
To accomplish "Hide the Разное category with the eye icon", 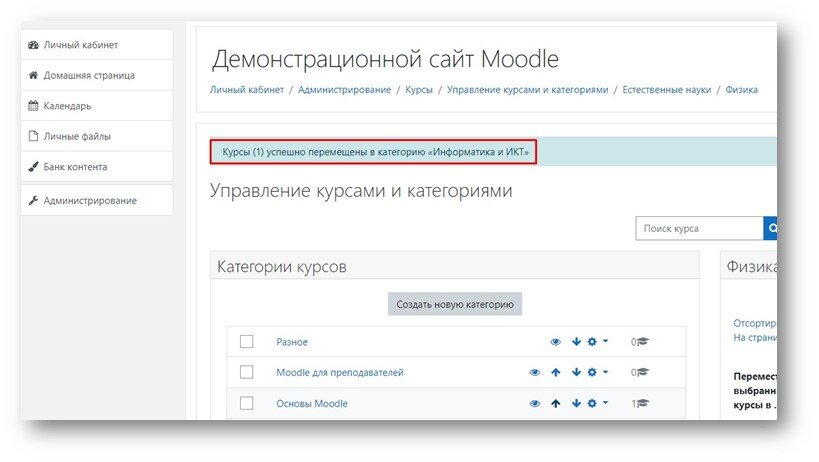I will point(555,342).
